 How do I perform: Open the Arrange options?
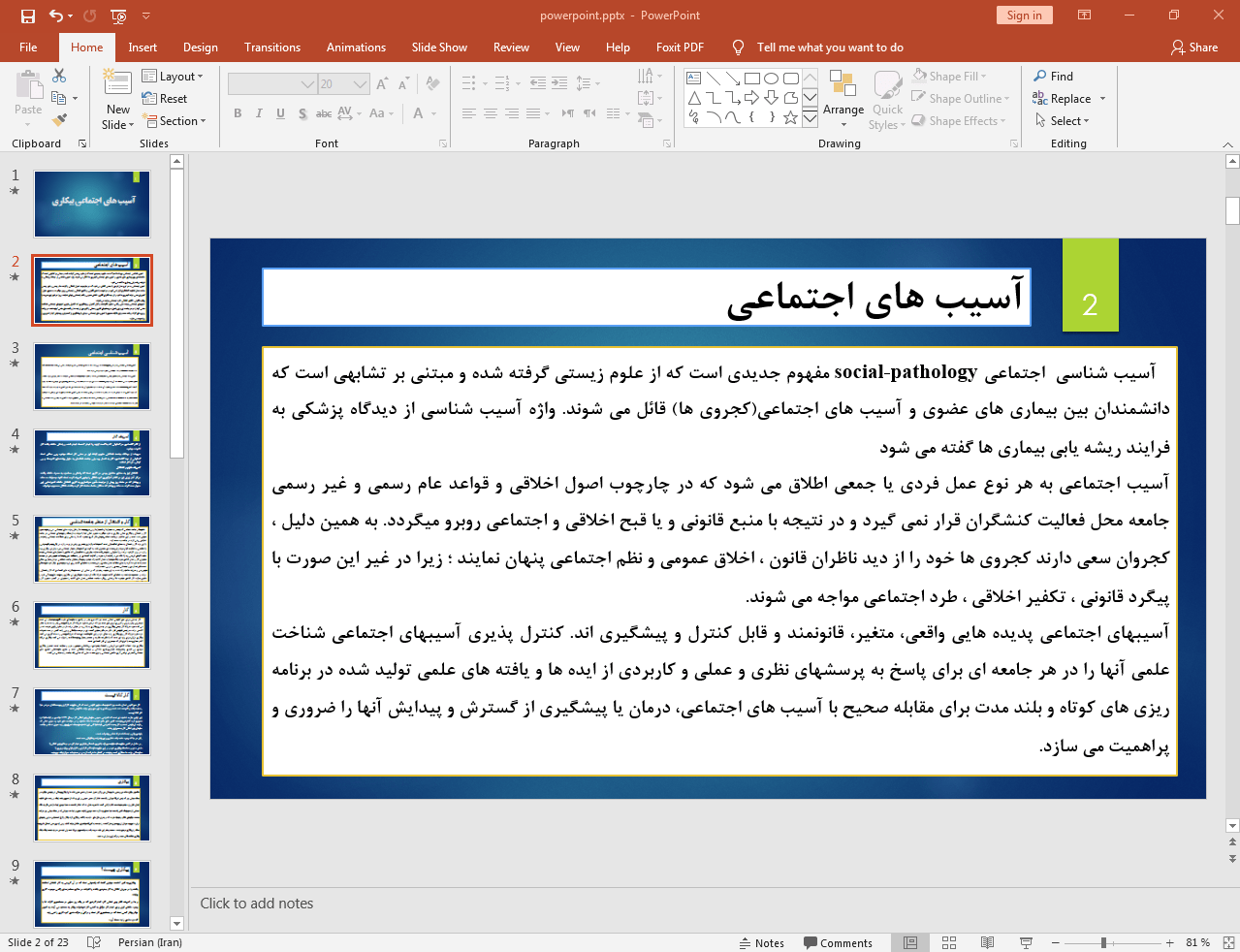pyautogui.click(x=843, y=99)
